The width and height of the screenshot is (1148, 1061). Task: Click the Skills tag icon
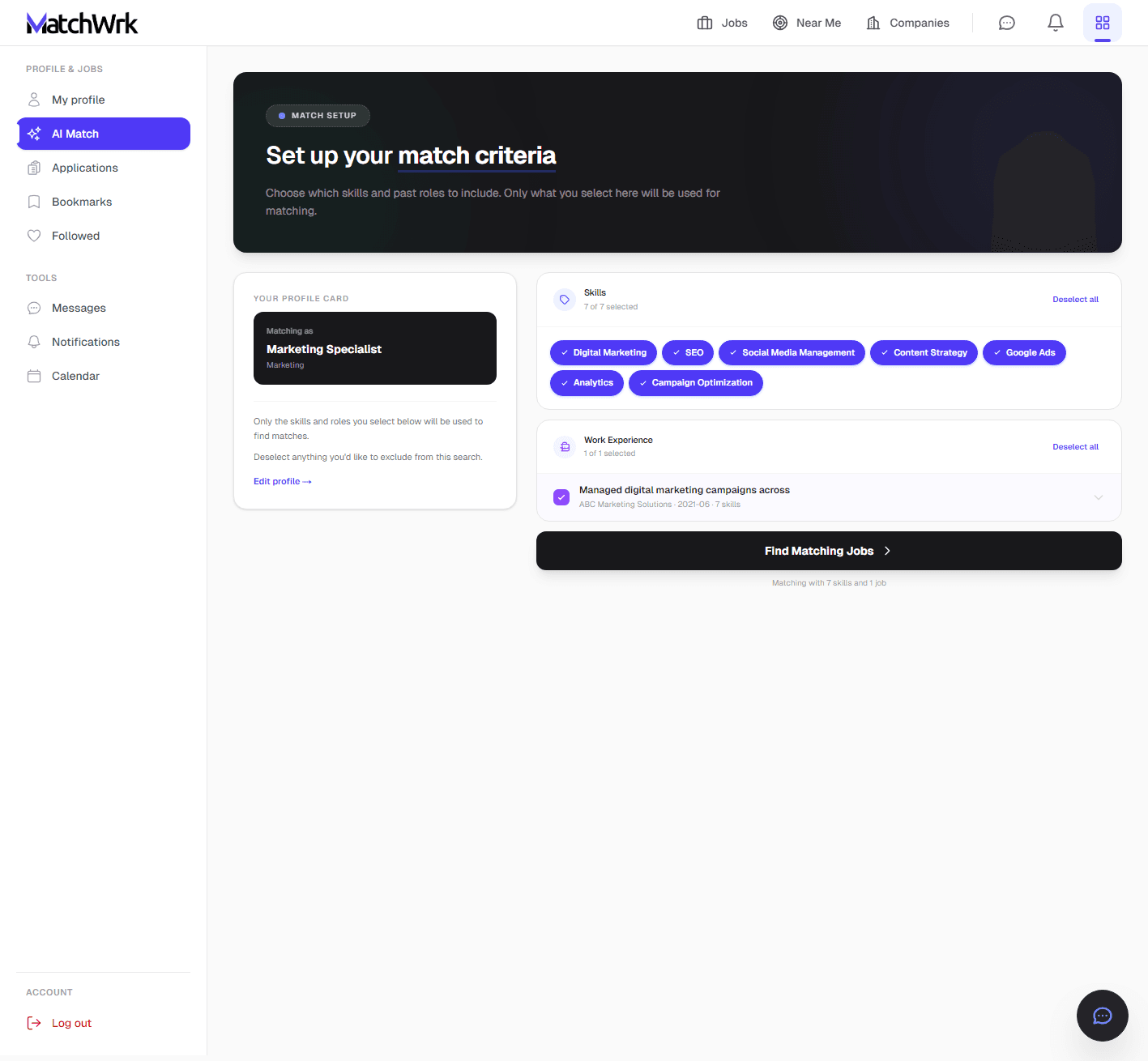565,300
